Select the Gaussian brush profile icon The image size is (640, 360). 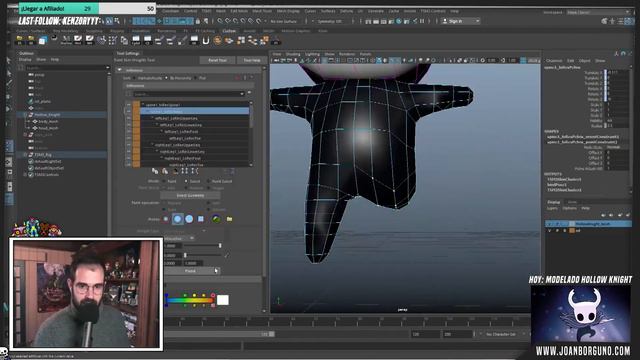(x=166, y=219)
